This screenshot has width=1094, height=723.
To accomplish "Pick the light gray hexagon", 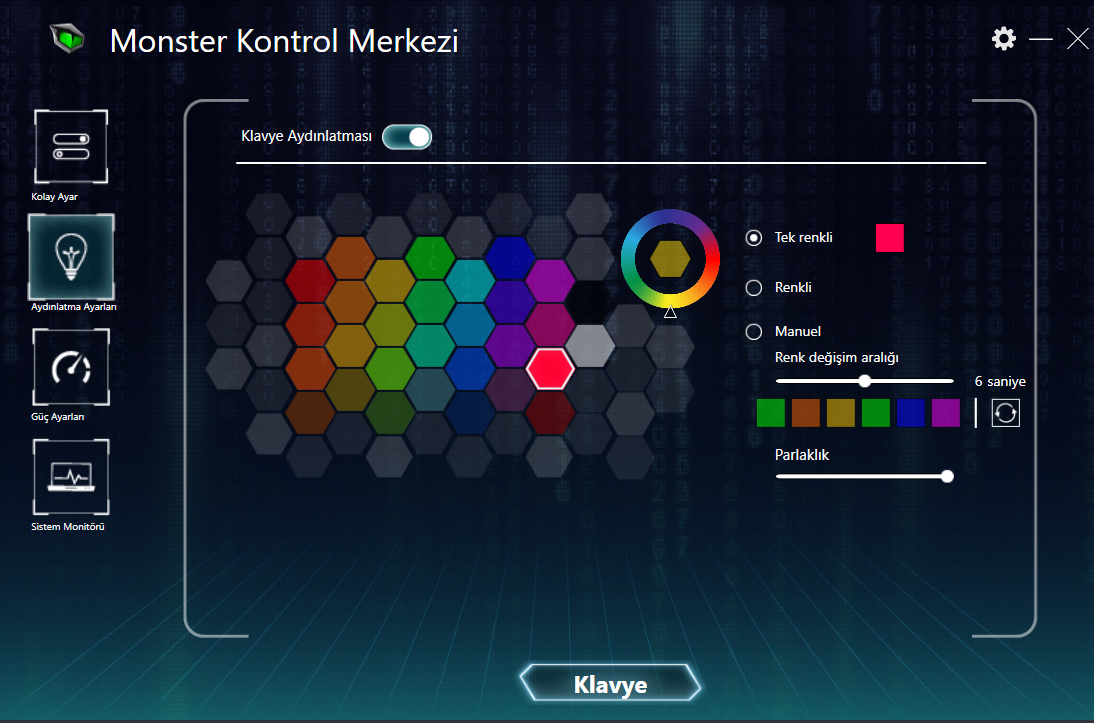I will click(590, 345).
